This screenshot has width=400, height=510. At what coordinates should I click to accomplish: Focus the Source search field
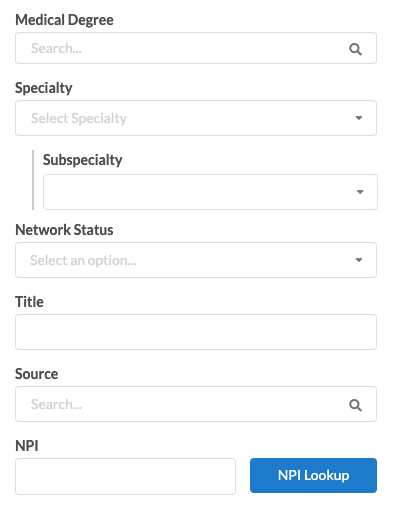[196, 404]
